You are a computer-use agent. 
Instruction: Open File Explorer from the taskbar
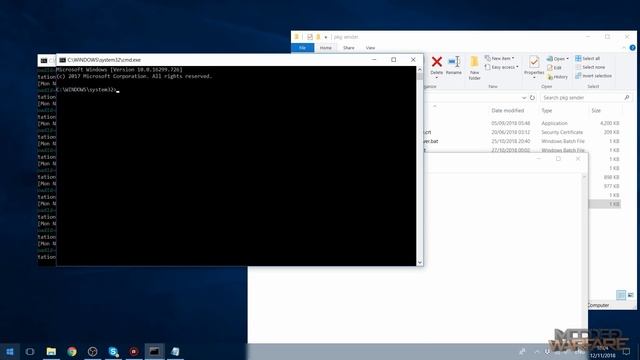(x=51, y=351)
